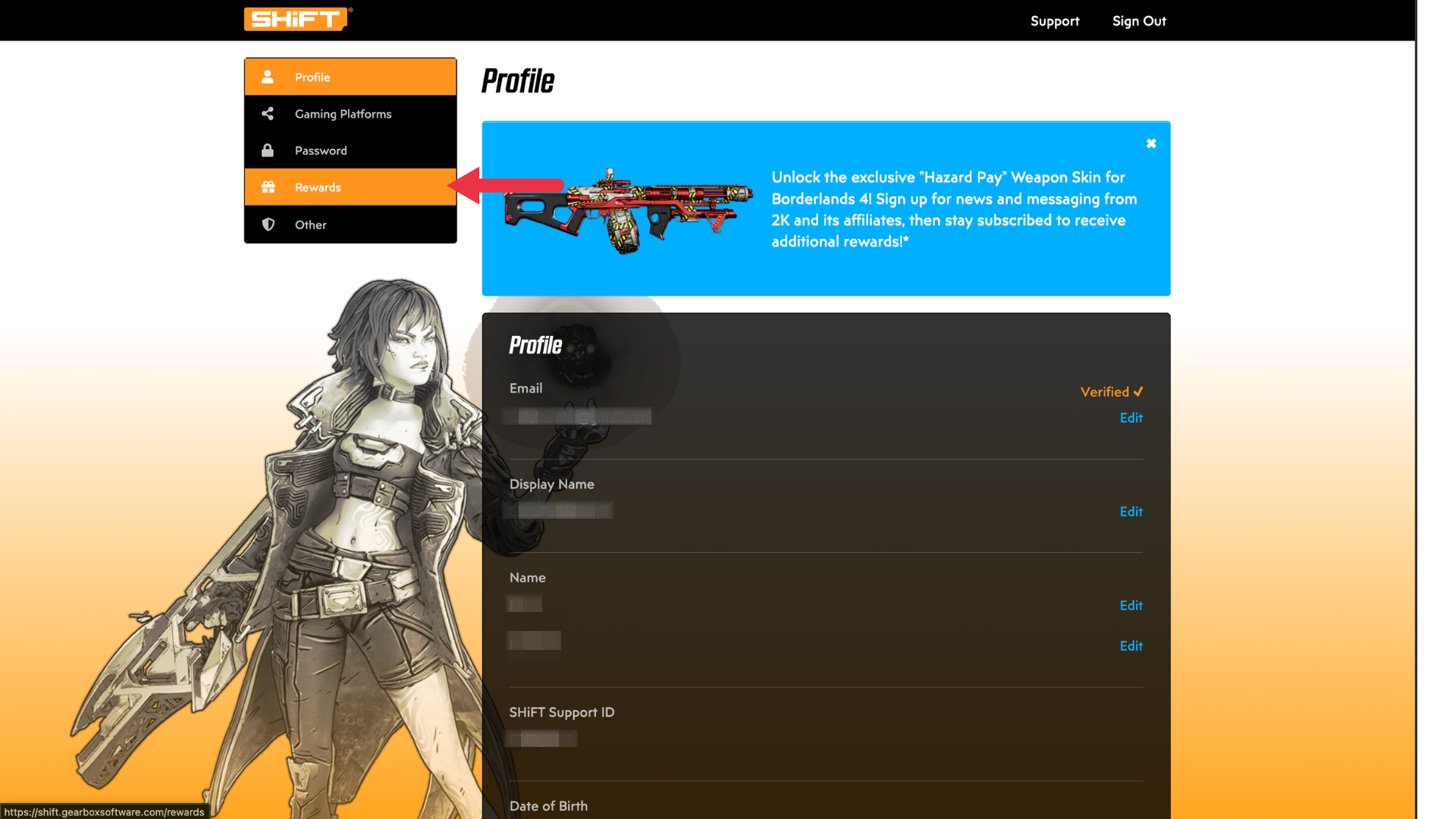
Task: Open Gaming Platforms in the sidebar
Action: (350, 114)
